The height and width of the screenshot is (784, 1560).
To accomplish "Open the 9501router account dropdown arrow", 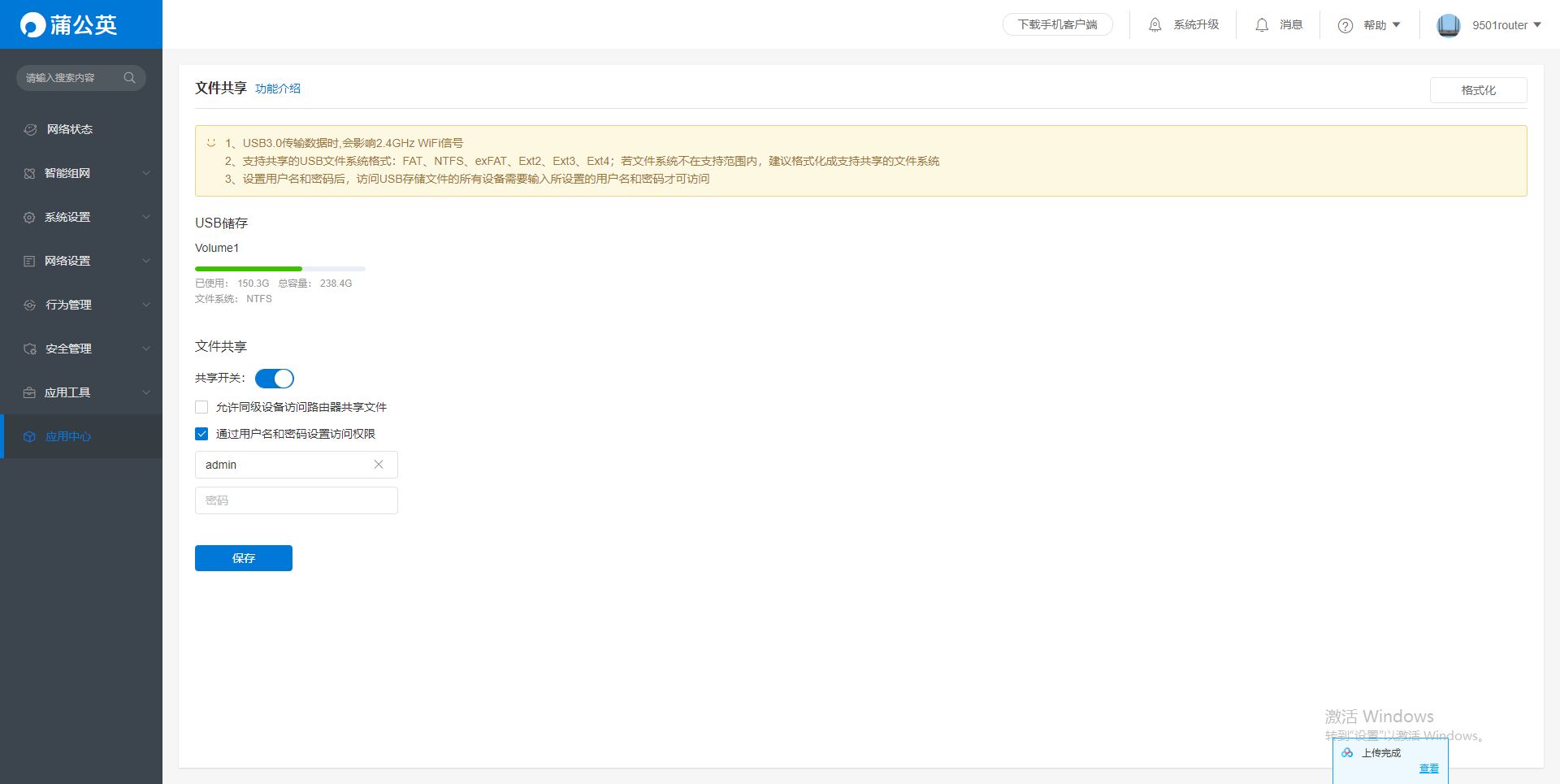I will (1536, 25).
